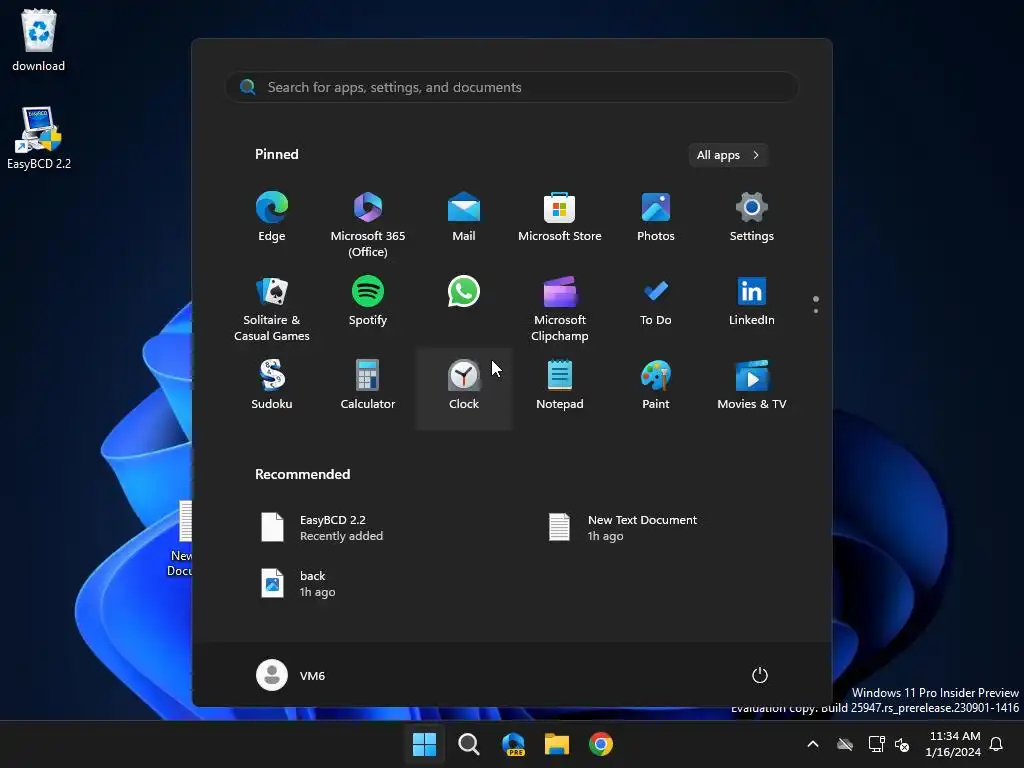Click the search magnifier icon in Start search bar
The width and height of the screenshot is (1024, 768).
tap(248, 87)
